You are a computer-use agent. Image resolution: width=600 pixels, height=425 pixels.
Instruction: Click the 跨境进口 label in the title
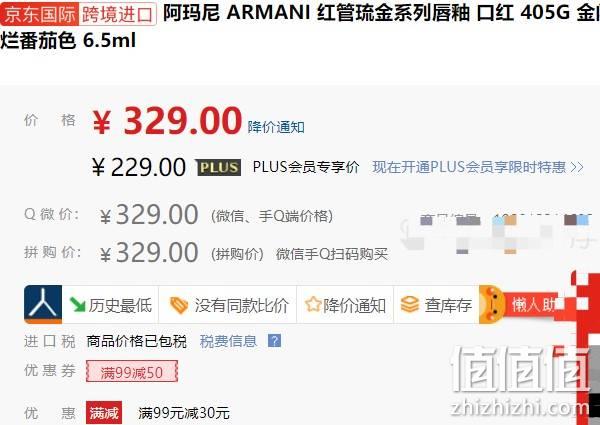coord(118,14)
